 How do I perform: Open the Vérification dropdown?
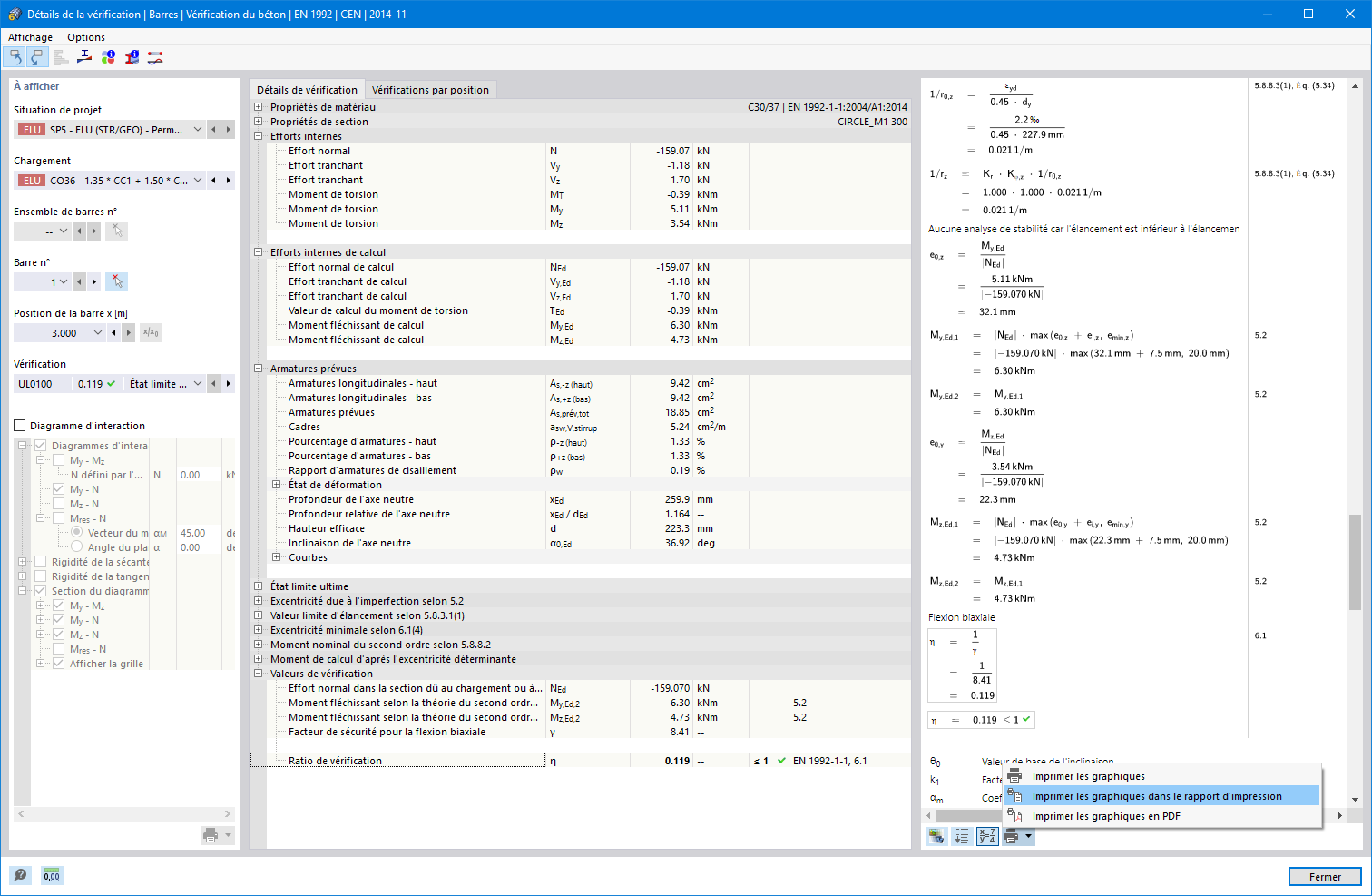198,384
